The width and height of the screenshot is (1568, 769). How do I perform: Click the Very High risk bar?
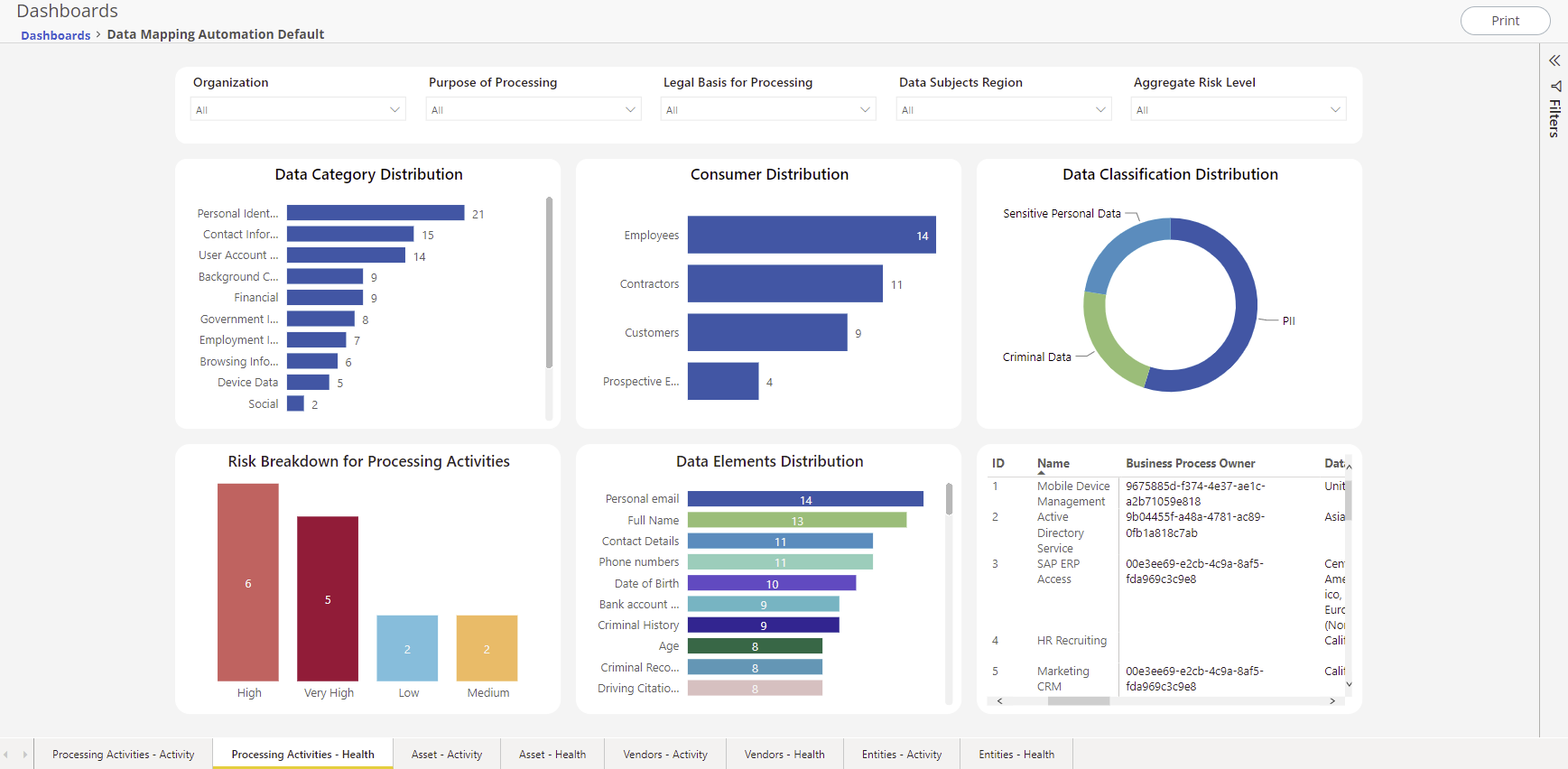(328, 598)
